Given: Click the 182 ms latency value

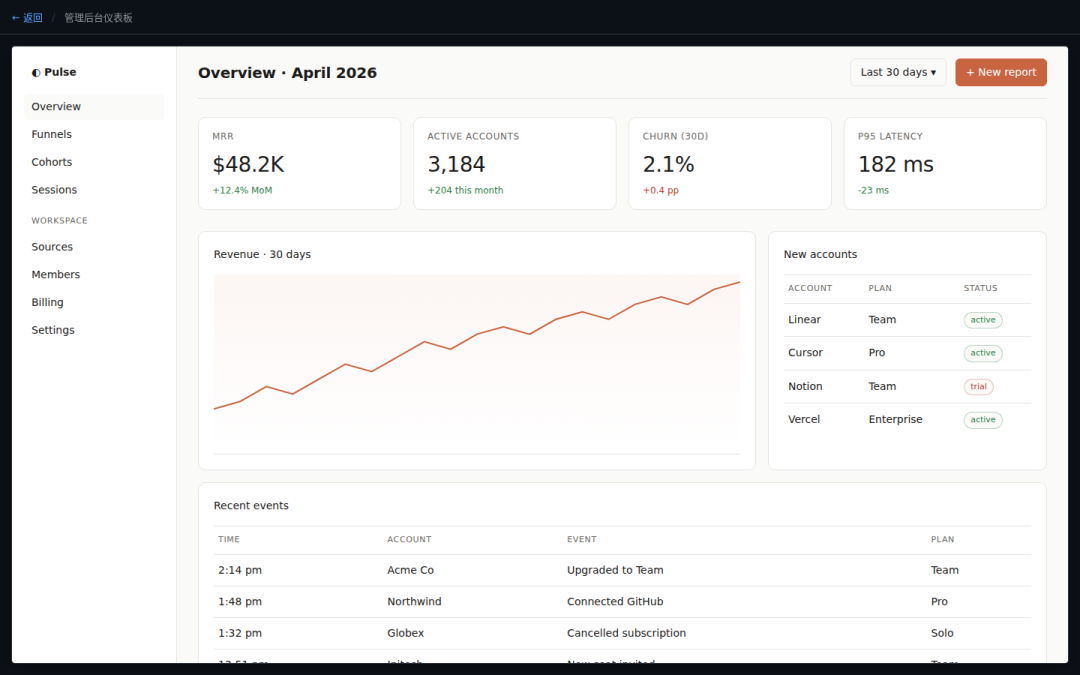Looking at the screenshot, I should coord(895,165).
